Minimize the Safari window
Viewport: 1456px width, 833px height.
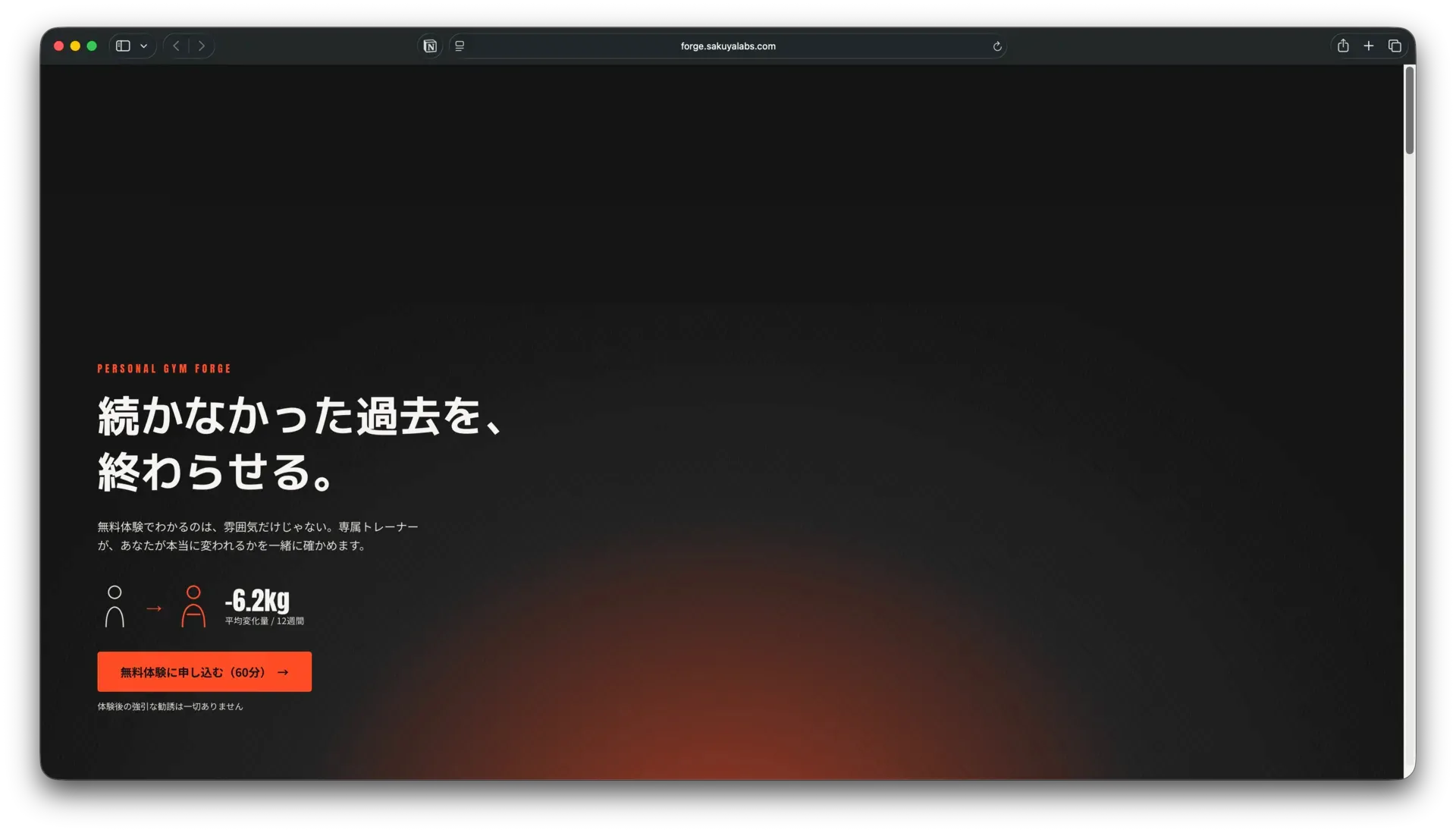pos(75,46)
